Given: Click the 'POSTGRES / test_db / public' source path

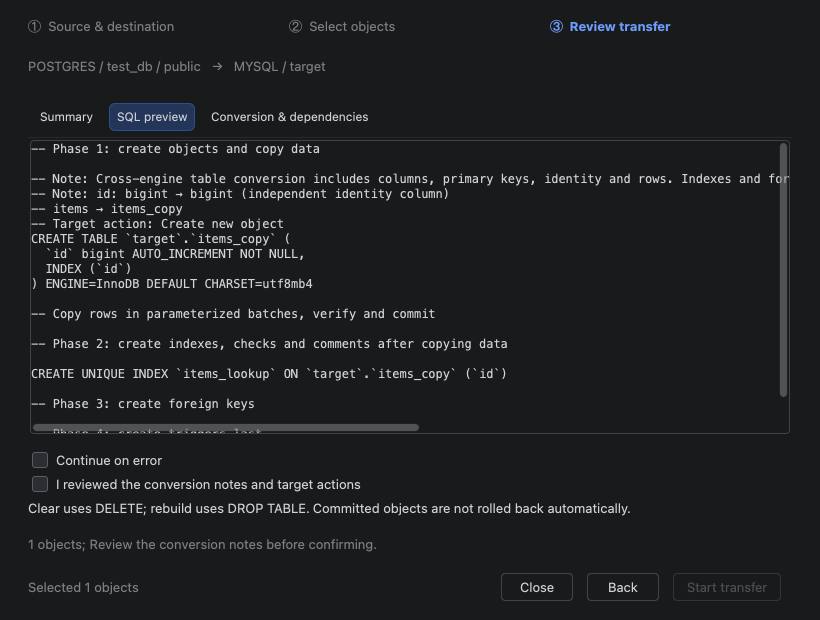Looking at the screenshot, I should click(115, 67).
